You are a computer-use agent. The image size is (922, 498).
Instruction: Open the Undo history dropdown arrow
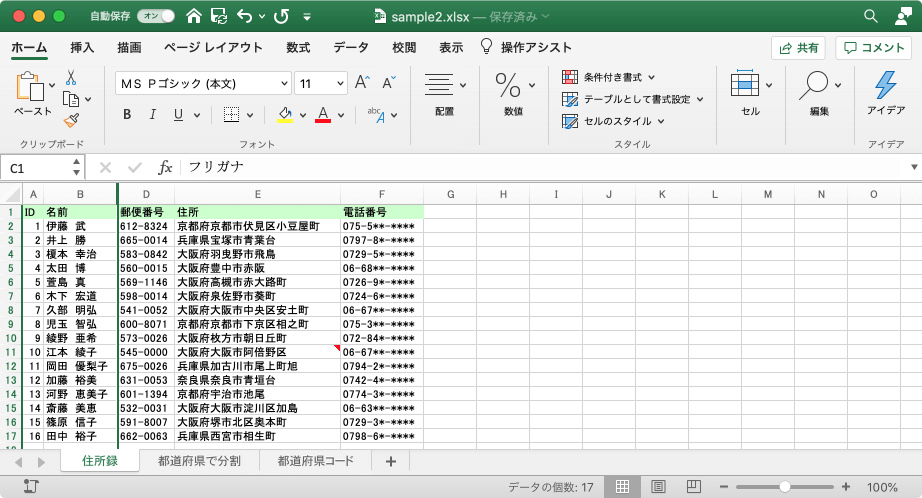click(262, 16)
